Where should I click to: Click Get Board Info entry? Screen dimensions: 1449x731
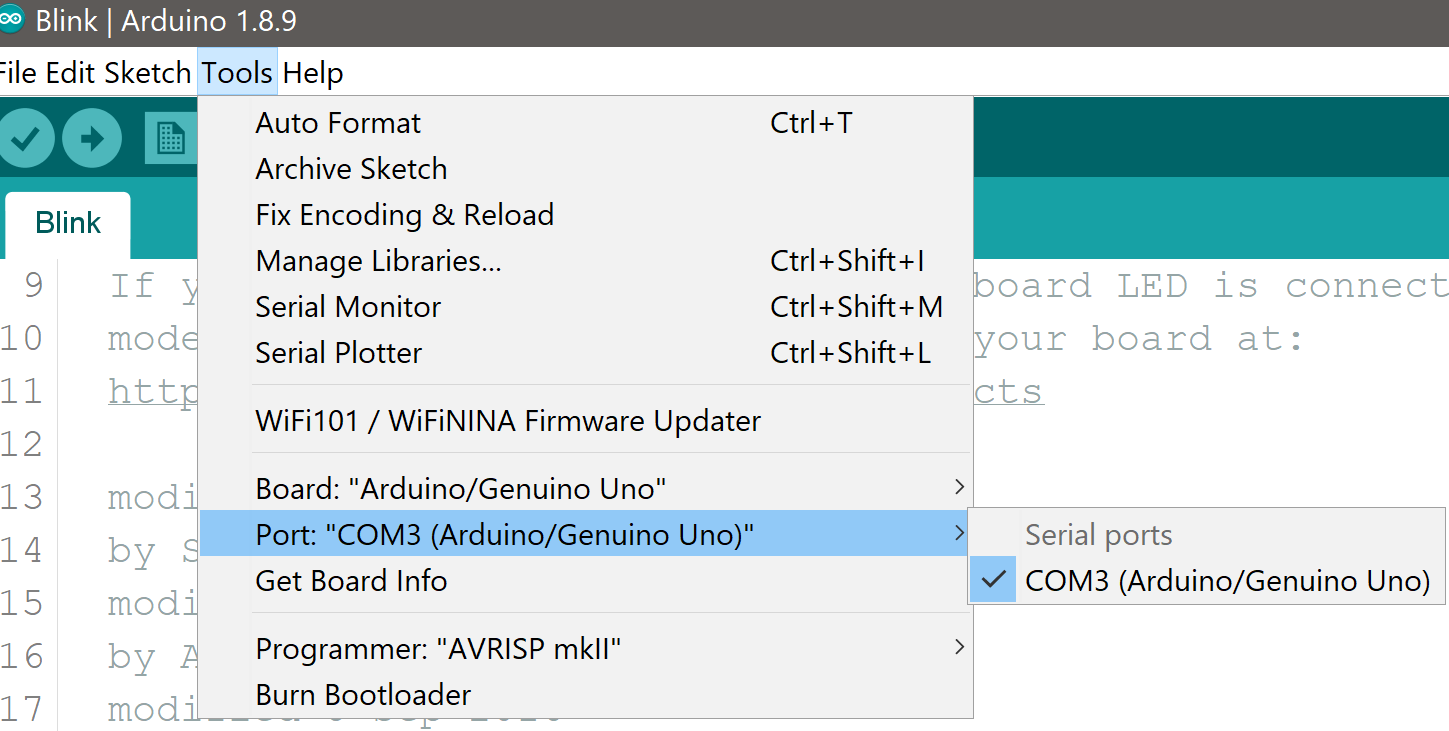click(585, 581)
